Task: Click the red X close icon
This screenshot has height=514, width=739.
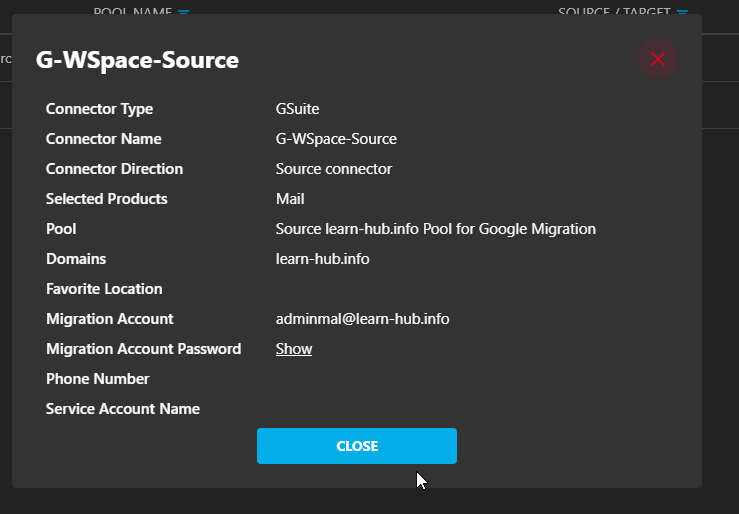Action: pyautogui.click(x=657, y=59)
